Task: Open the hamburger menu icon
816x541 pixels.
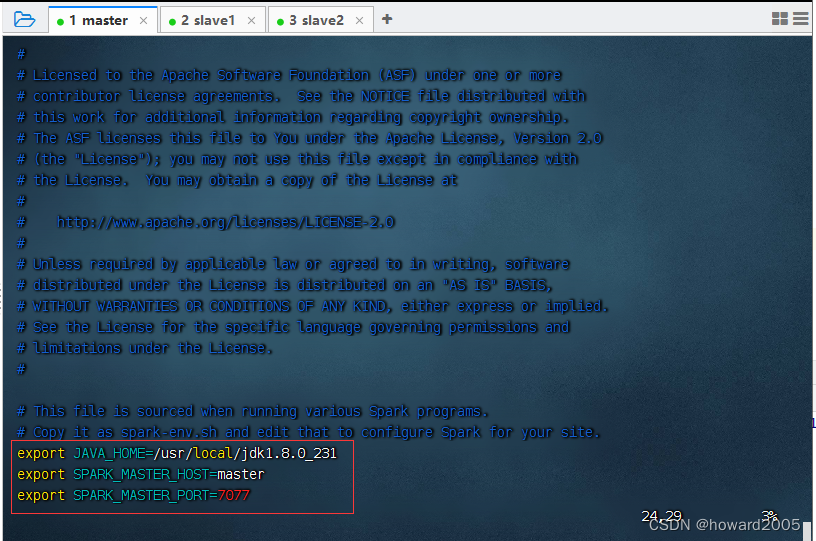Action: tap(801, 19)
